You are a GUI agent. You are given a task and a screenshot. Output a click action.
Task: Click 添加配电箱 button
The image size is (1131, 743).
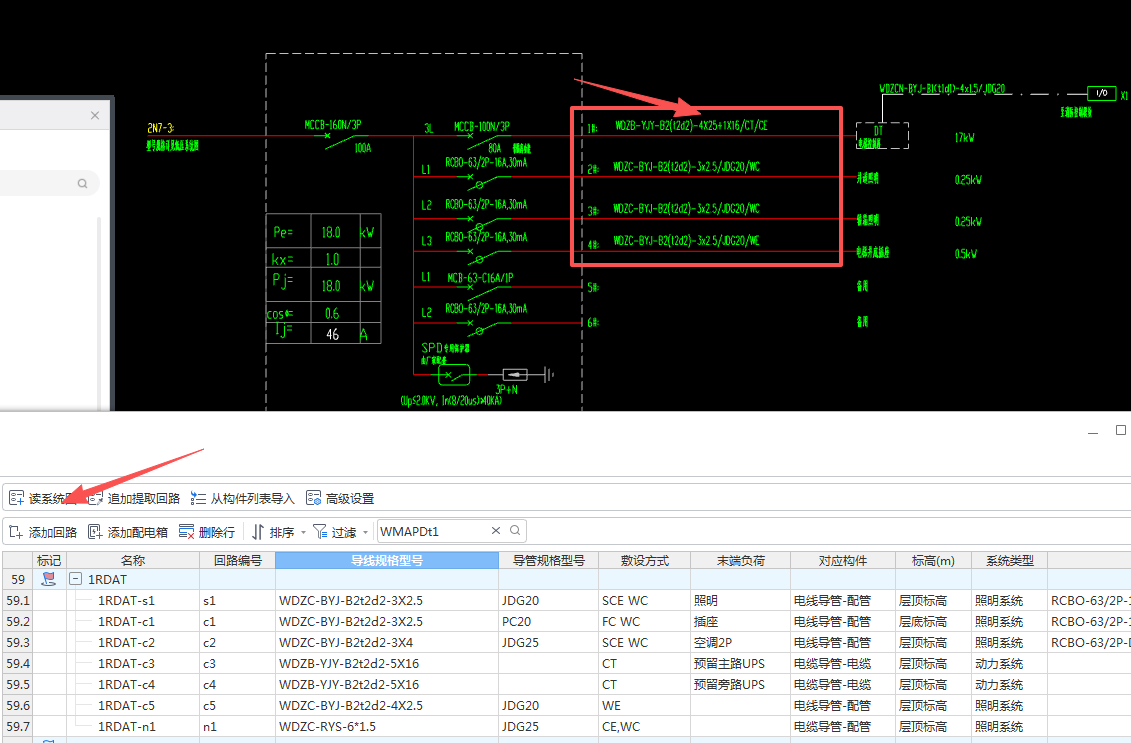(x=128, y=532)
